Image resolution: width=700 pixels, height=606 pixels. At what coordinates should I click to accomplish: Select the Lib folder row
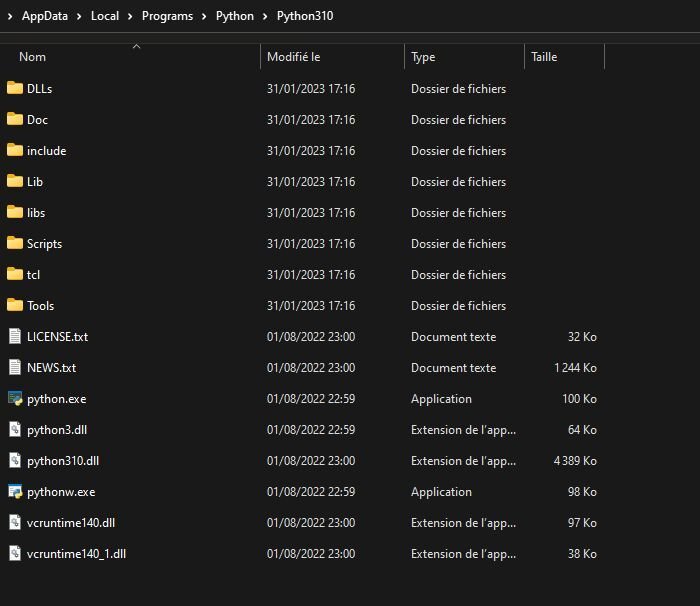point(303,182)
